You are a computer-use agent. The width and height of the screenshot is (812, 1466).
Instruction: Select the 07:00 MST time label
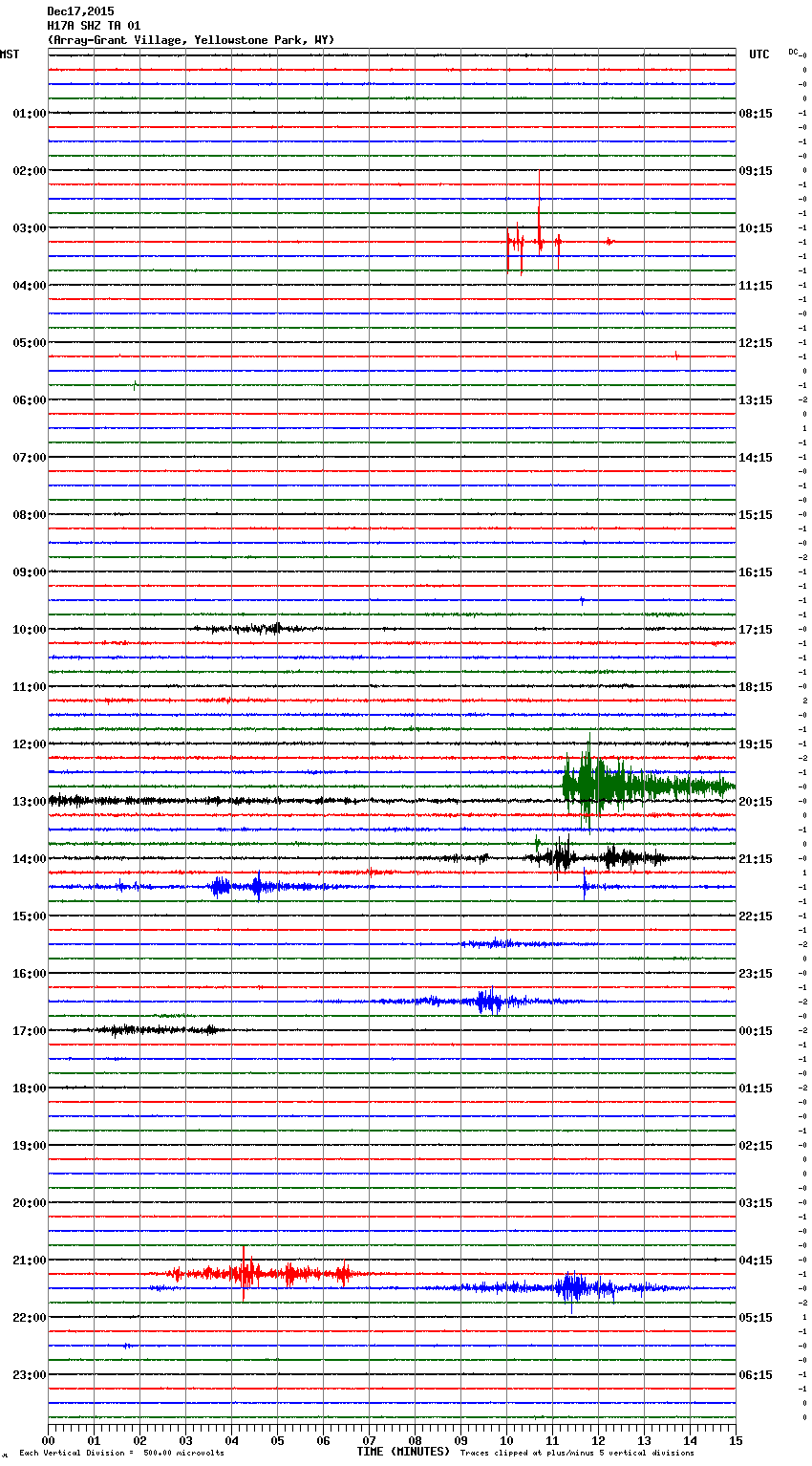pyautogui.click(x=30, y=458)
